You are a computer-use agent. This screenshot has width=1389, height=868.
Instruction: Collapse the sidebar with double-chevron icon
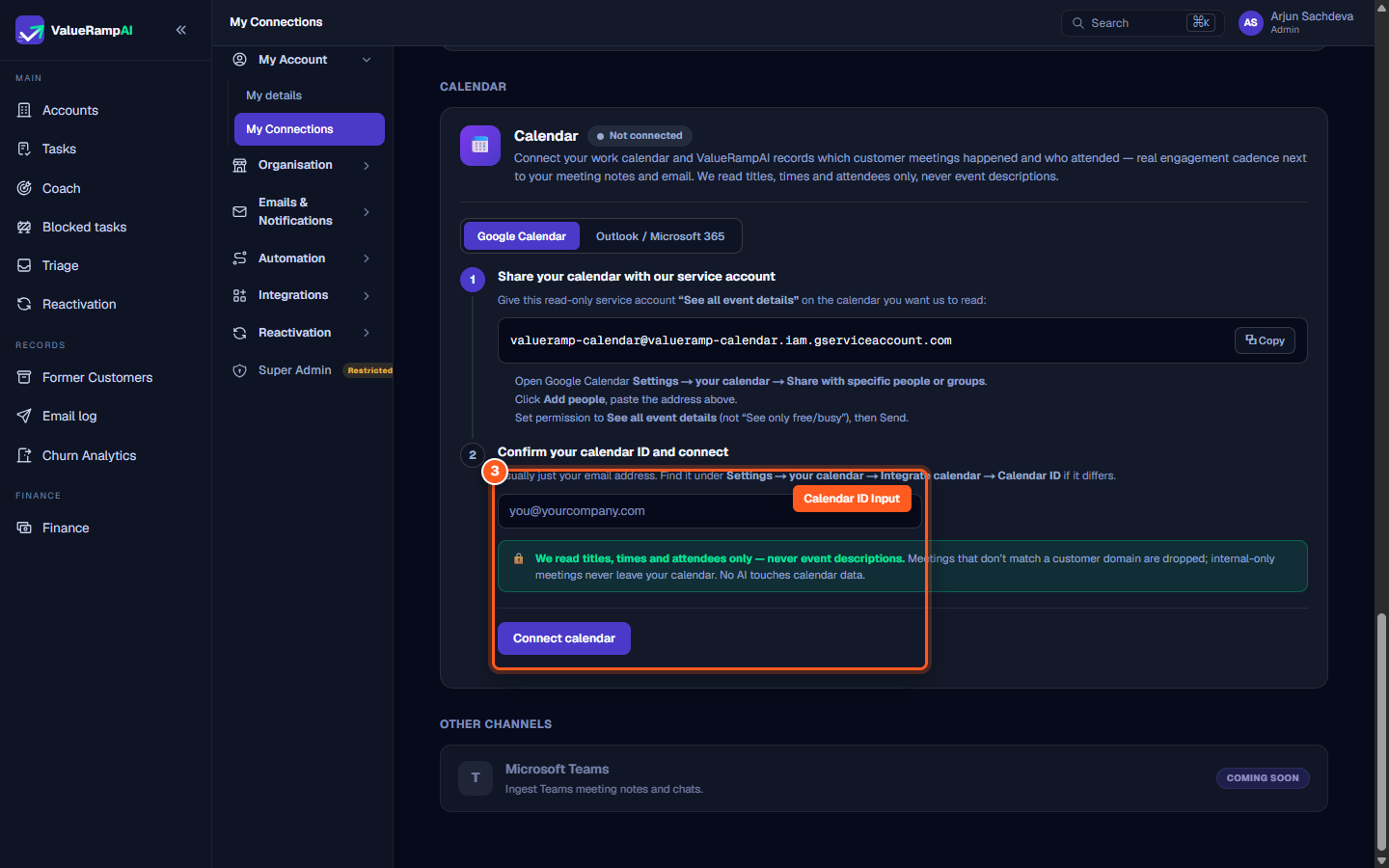point(181,30)
